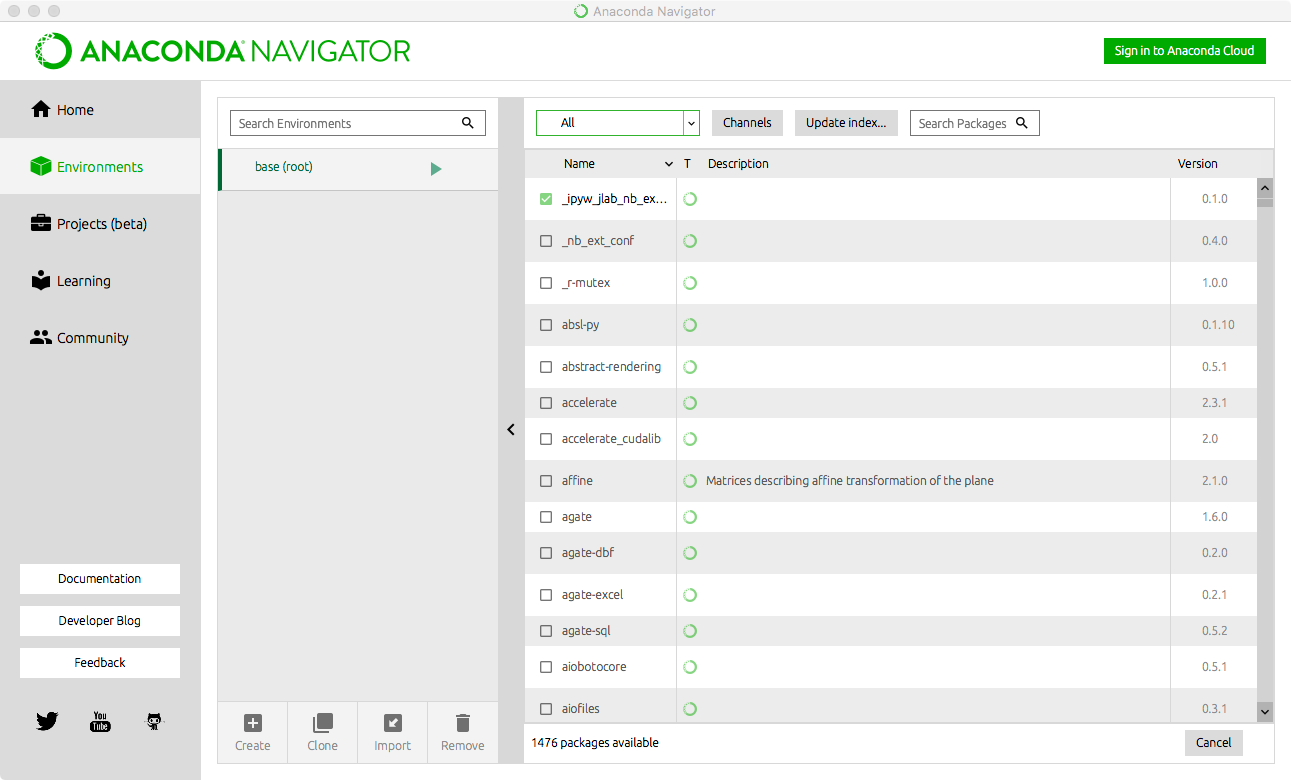Click the type circle icon for aiobotocore
Viewport: 1291px width, 780px height.
click(x=690, y=667)
